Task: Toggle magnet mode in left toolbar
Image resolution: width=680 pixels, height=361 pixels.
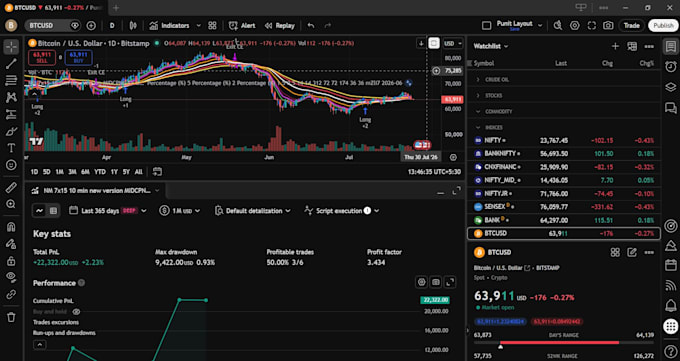Action: (x=11, y=227)
